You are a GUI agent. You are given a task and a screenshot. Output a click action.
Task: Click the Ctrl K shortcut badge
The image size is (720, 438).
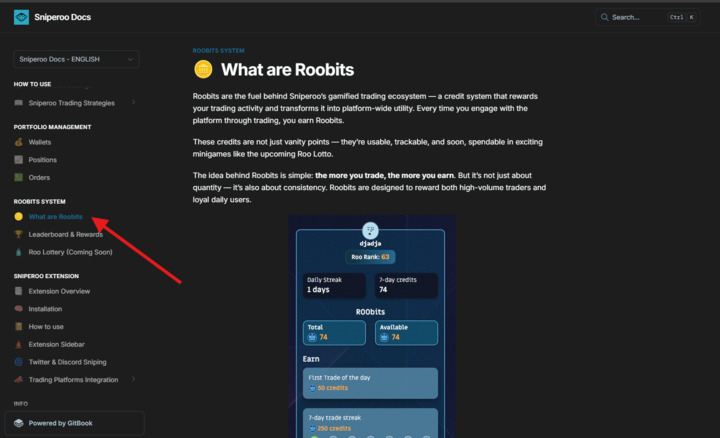[682, 17]
